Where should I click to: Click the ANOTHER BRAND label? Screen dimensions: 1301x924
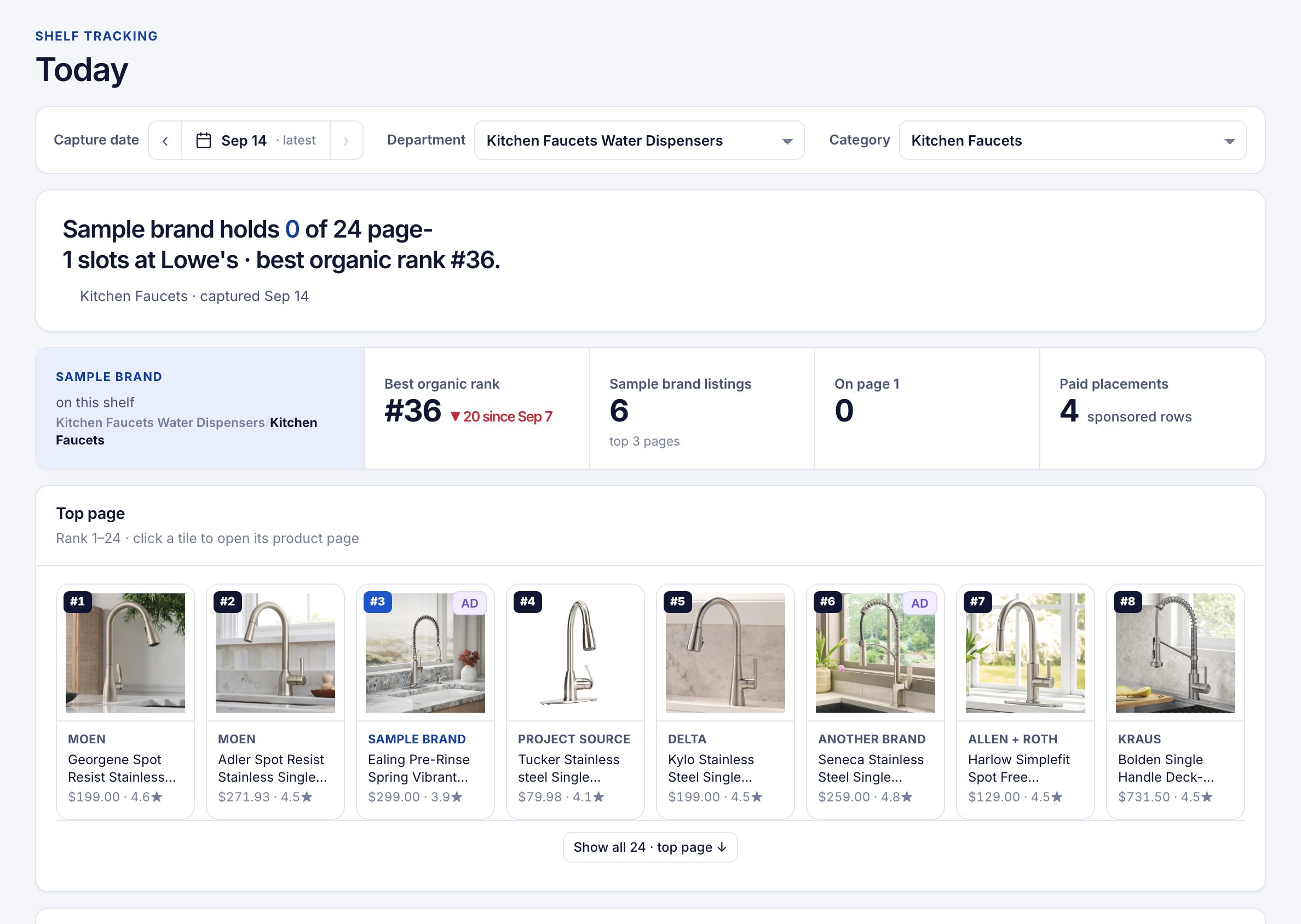(x=871, y=739)
